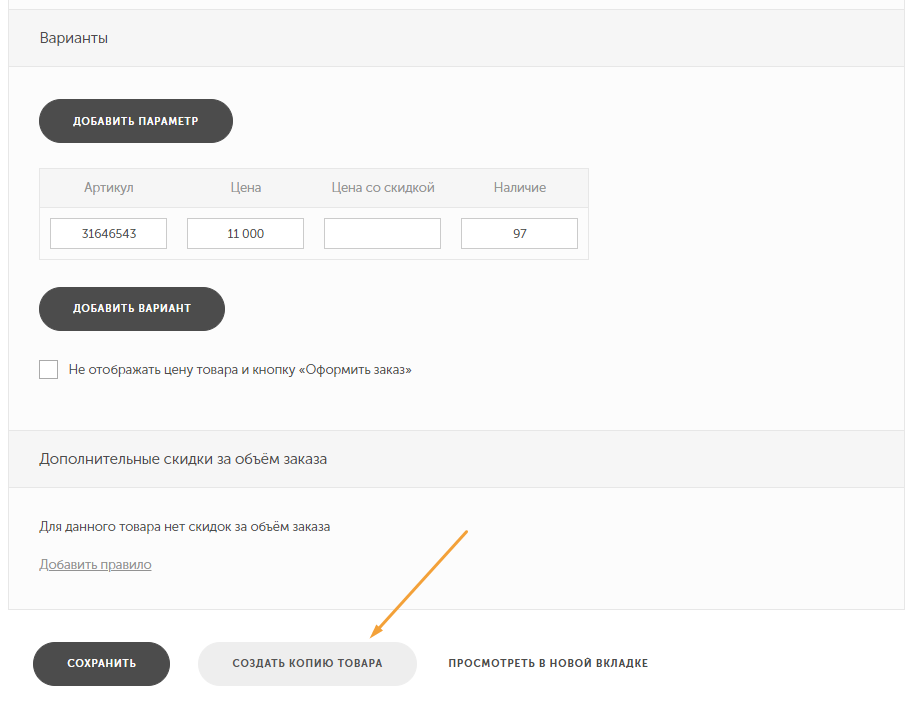Screen dimensions: 912x701
Task: Click the Цена column header
Action: (245, 187)
